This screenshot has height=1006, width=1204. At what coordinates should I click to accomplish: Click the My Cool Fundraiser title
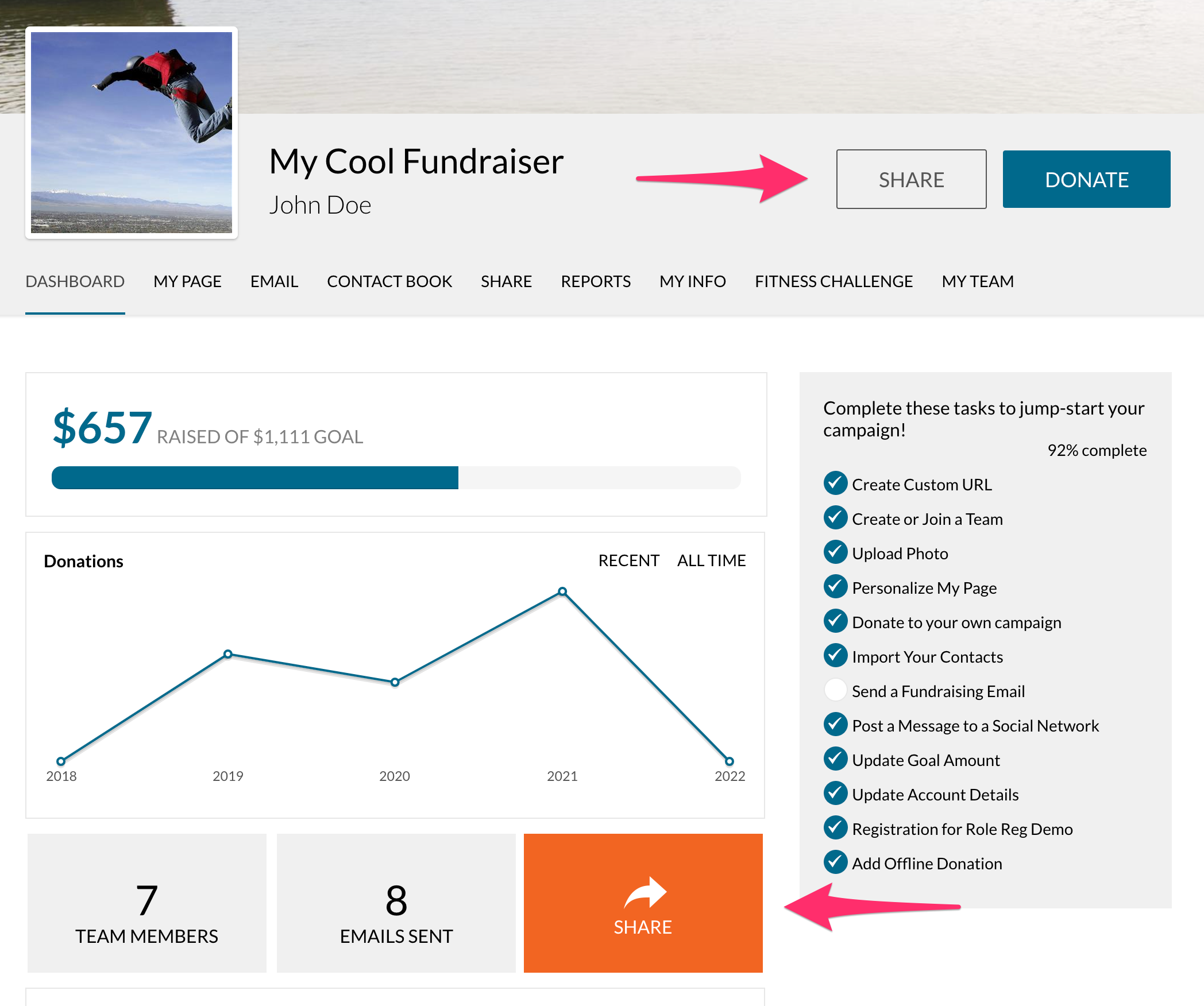pos(416,161)
